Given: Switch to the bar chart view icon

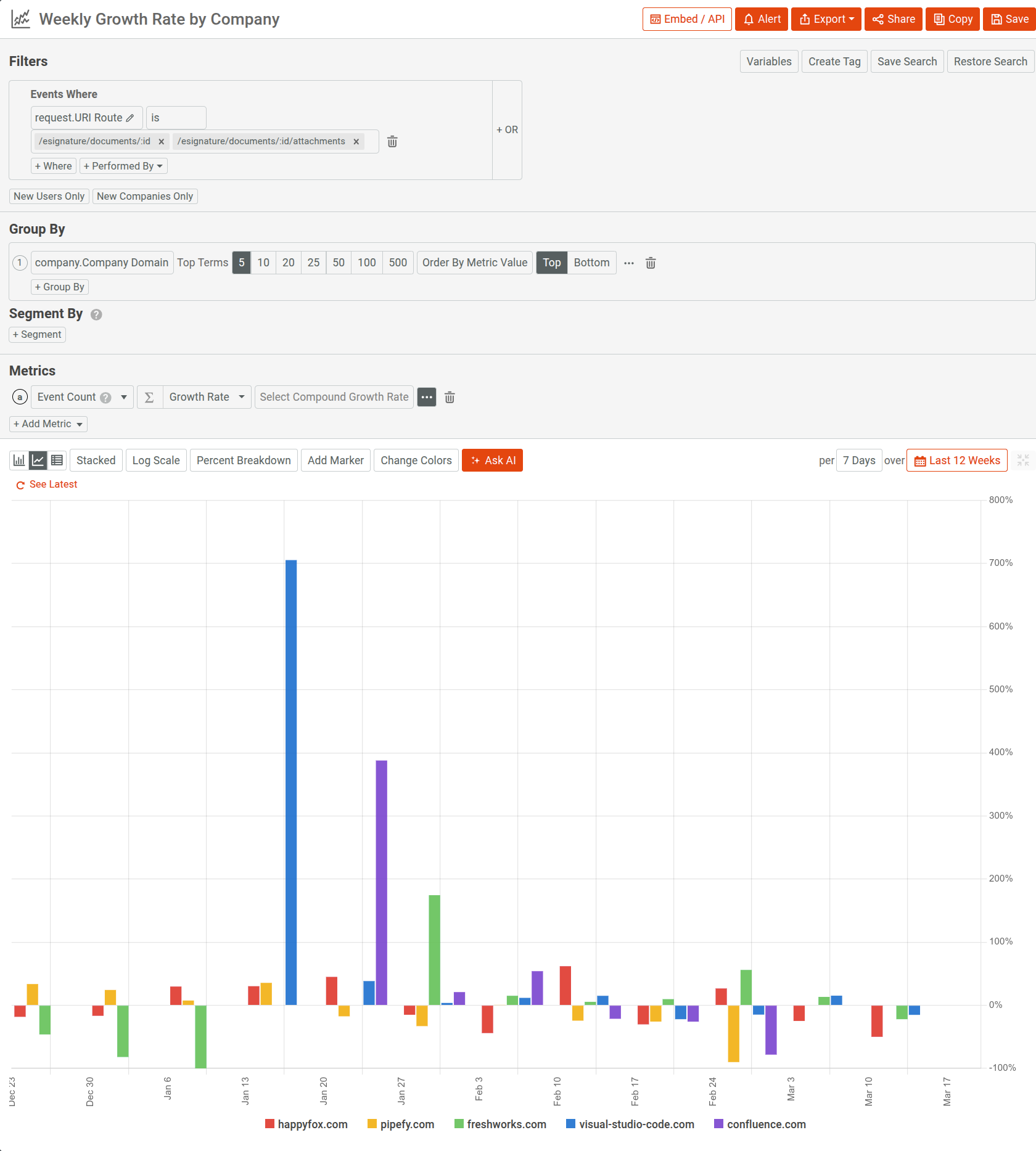Looking at the screenshot, I should [18, 460].
